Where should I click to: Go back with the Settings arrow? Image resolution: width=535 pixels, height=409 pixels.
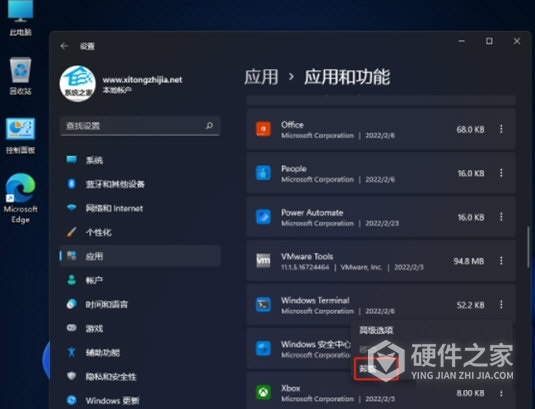pos(64,46)
